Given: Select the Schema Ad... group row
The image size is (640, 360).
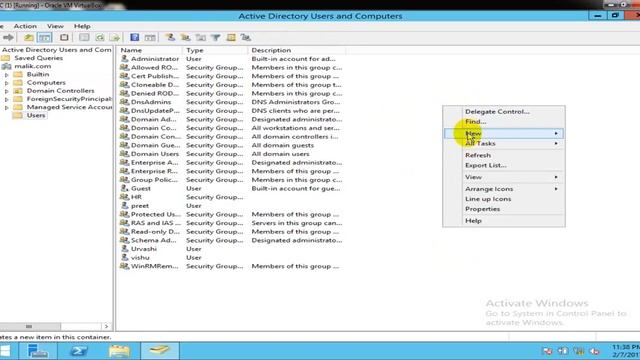Looking at the screenshot, I should 231,240.
